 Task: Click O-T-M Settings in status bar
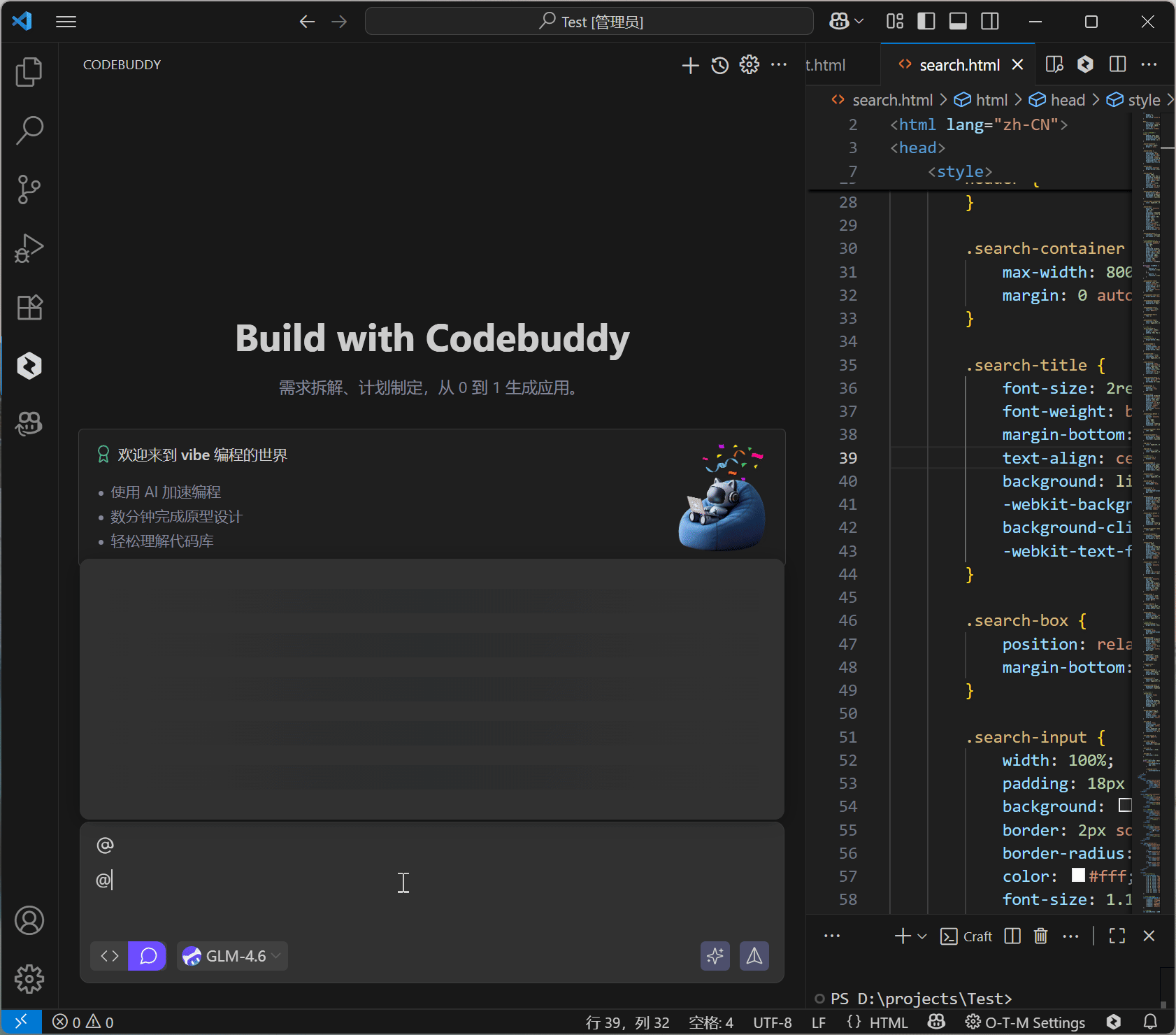point(1026,1022)
